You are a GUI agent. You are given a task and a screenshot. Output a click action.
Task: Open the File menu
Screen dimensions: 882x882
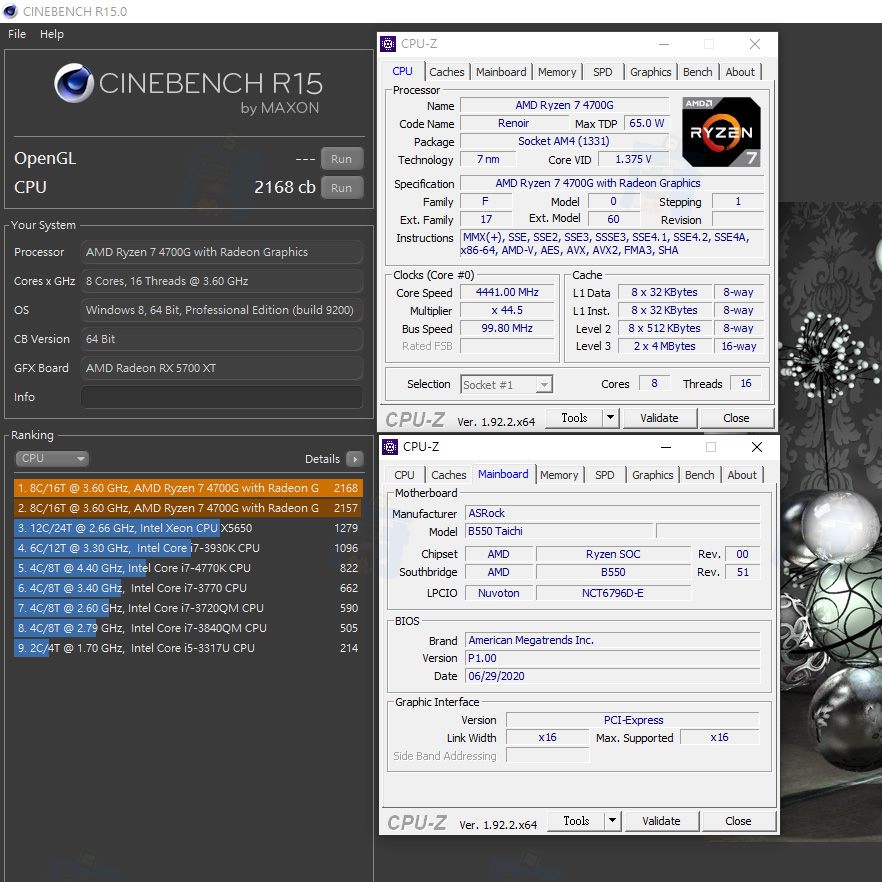coord(16,33)
